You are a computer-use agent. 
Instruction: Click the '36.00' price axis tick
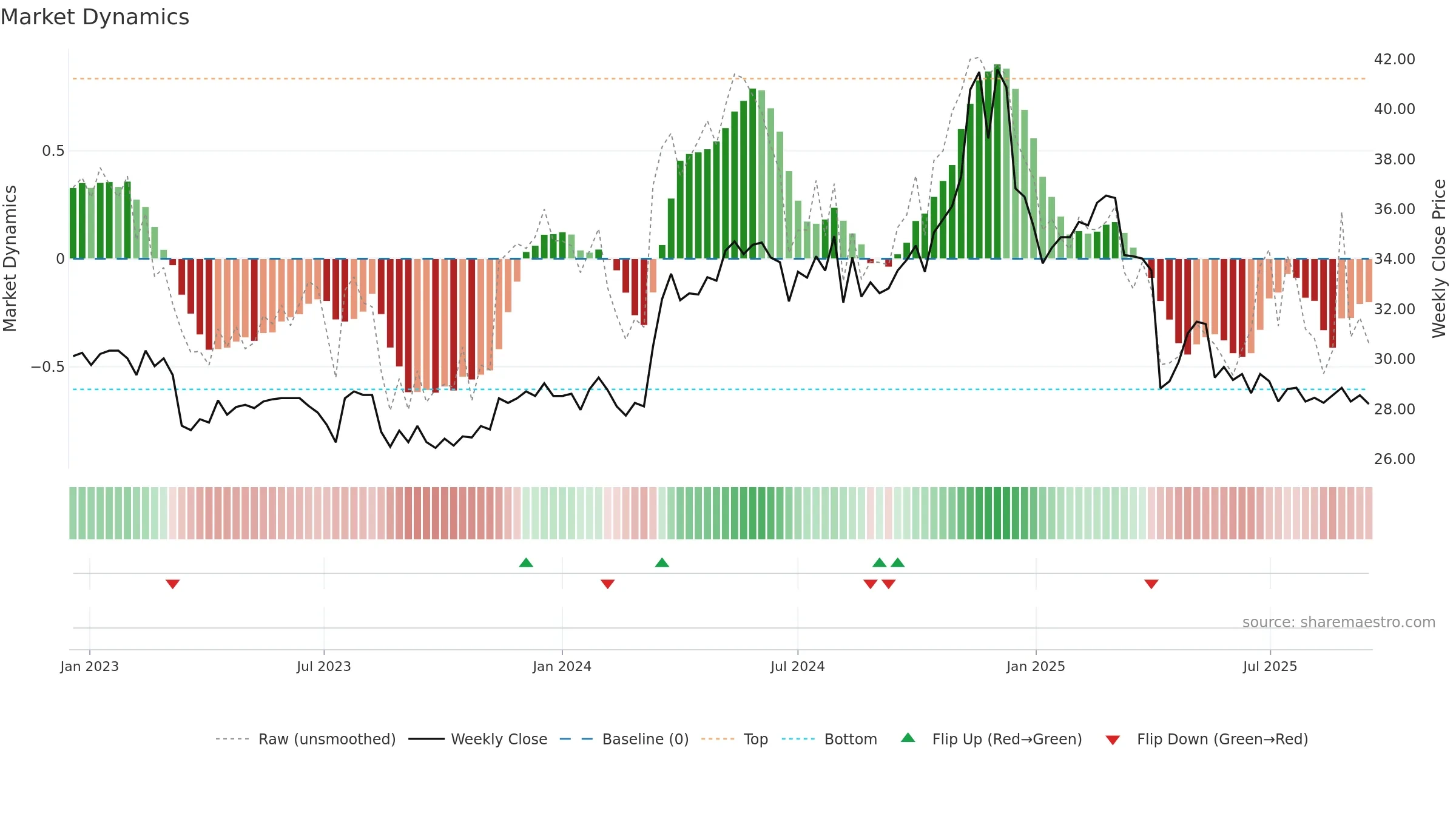[x=1395, y=209]
